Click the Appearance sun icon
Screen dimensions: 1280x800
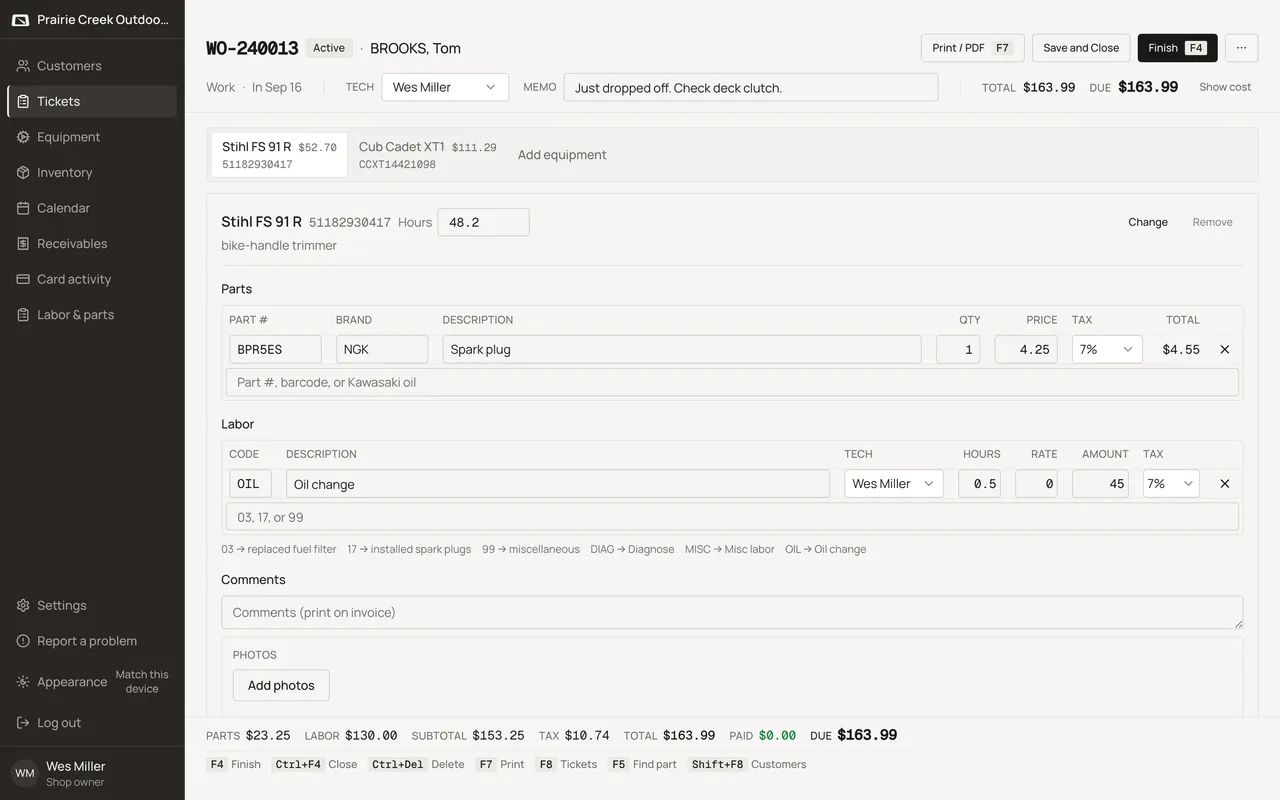click(23, 682)
